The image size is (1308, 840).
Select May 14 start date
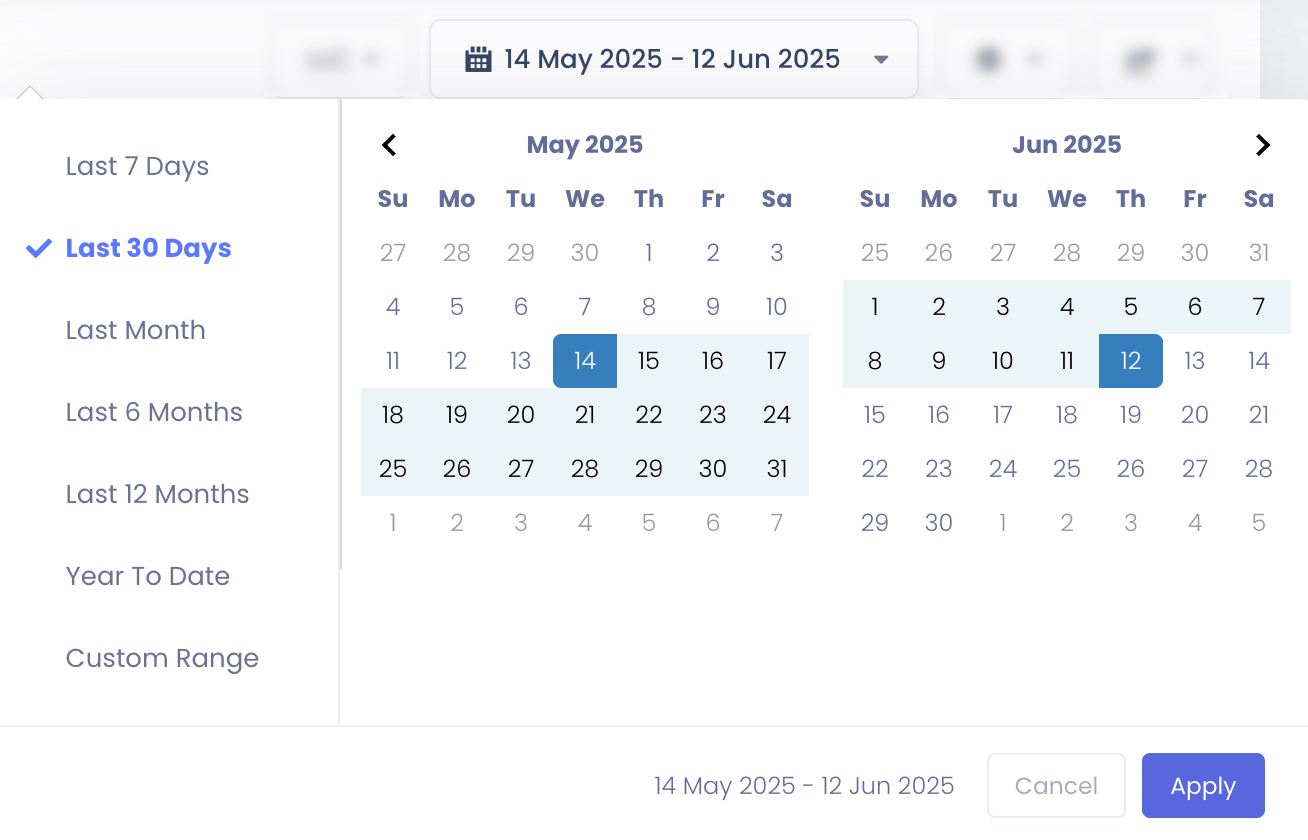tap(585, 361)
